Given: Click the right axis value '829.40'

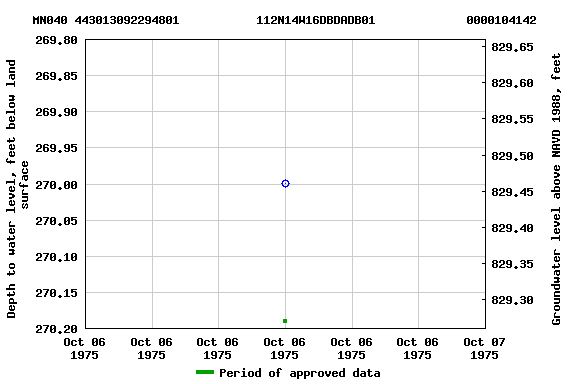Looking at the screenshot, I should 512,228.
